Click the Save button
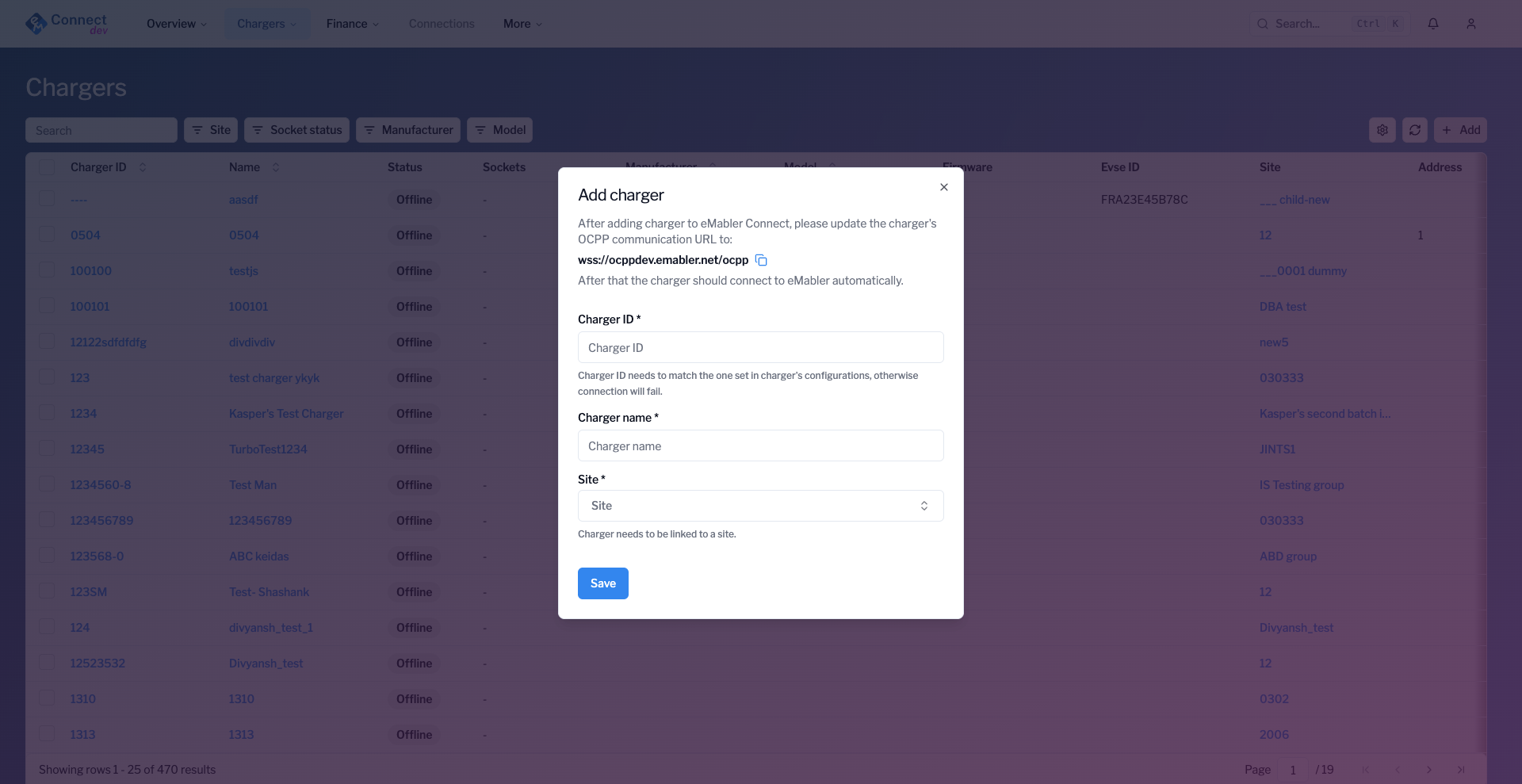 pos(602,583)
